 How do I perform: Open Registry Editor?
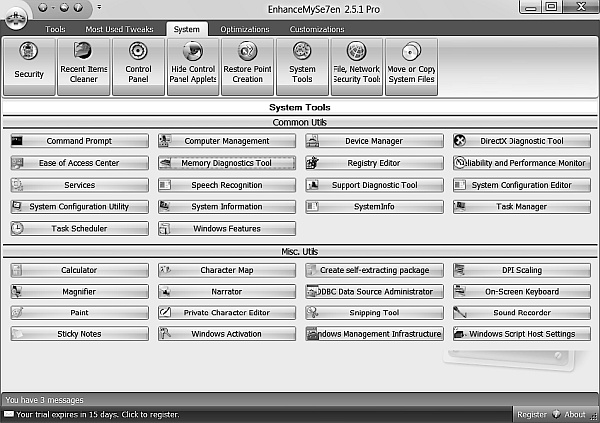(374, 163)
